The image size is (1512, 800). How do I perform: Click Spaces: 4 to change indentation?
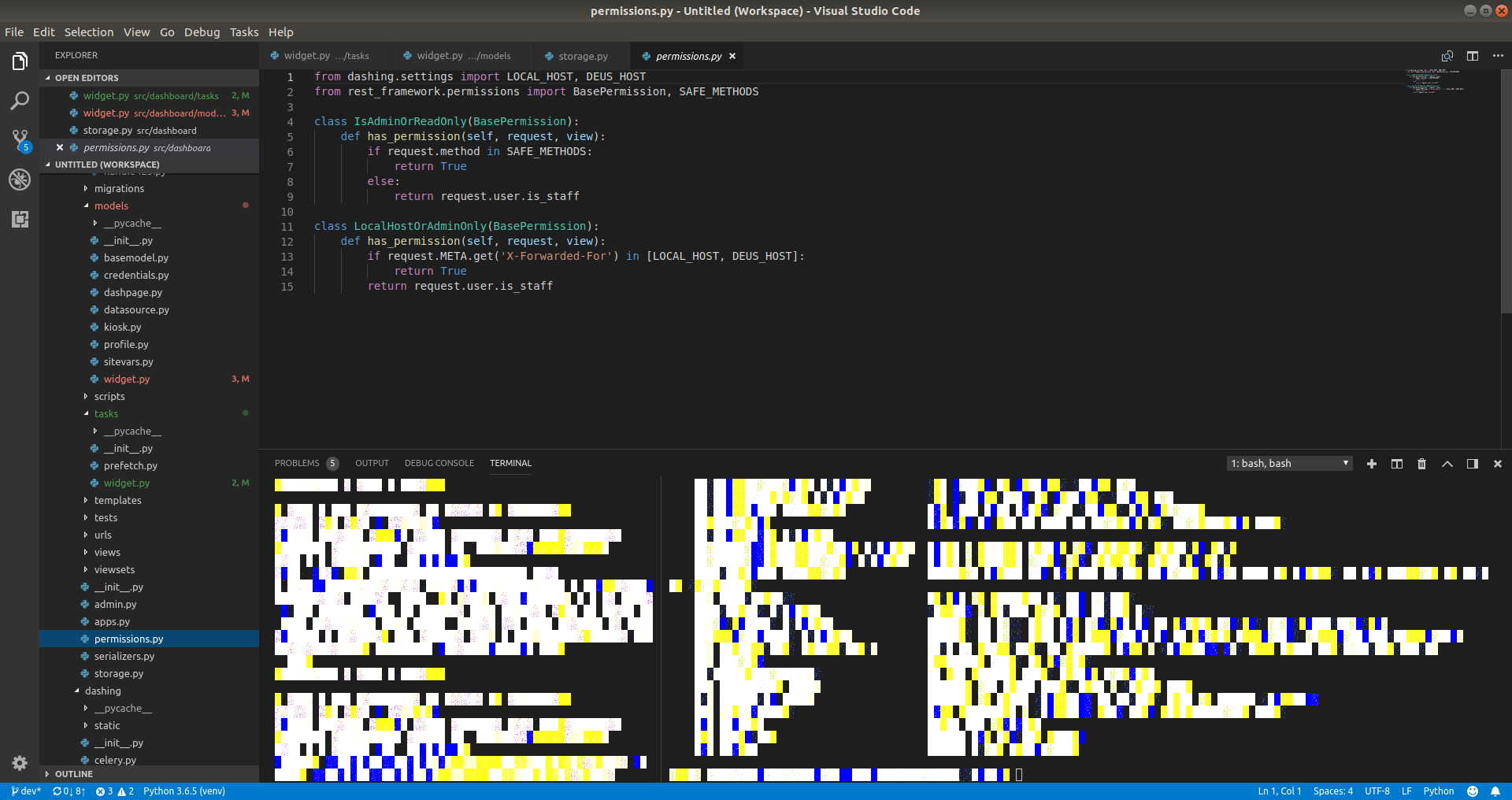coord(1332,791)
